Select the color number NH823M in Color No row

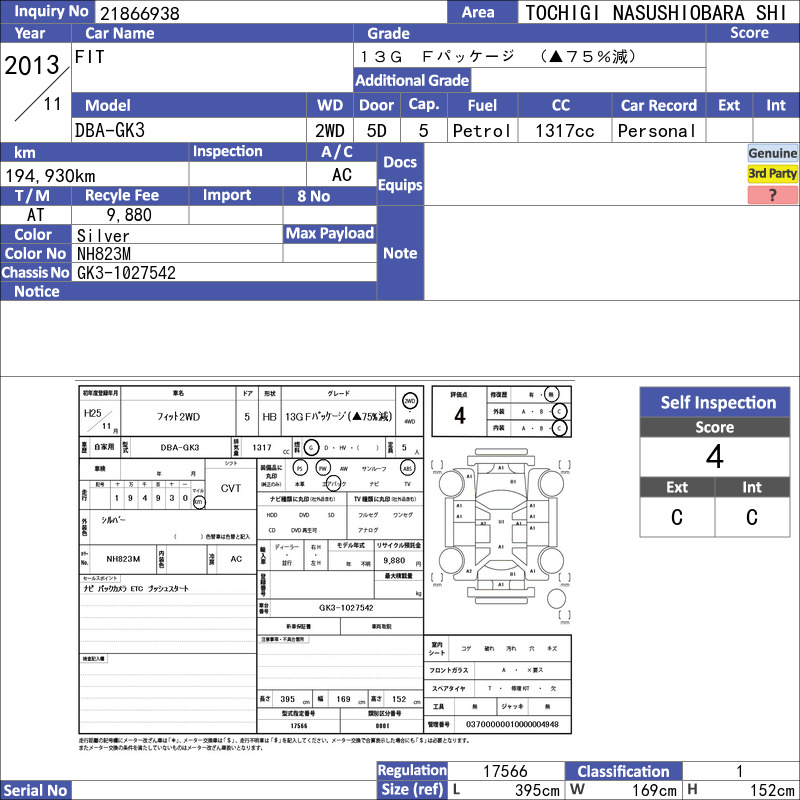[104, 254]
